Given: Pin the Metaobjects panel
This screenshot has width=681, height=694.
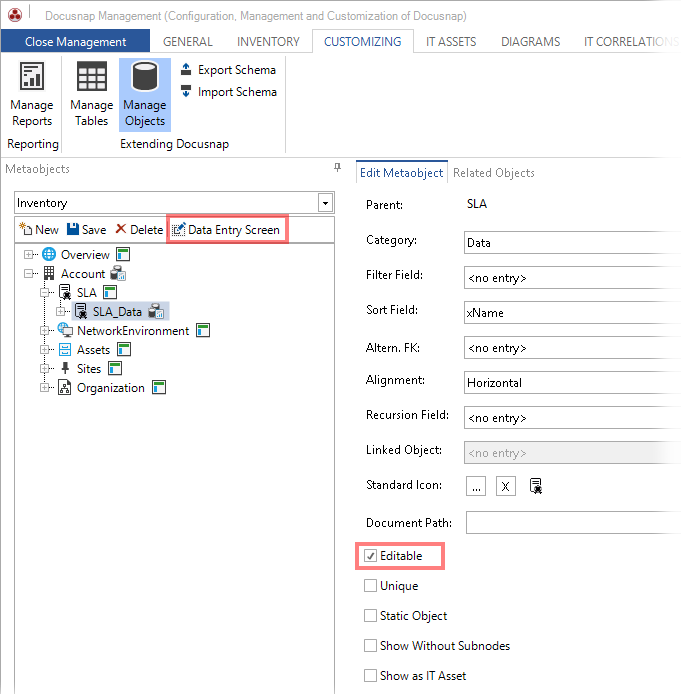Looking at the screenshot, I should pos(337,167).
